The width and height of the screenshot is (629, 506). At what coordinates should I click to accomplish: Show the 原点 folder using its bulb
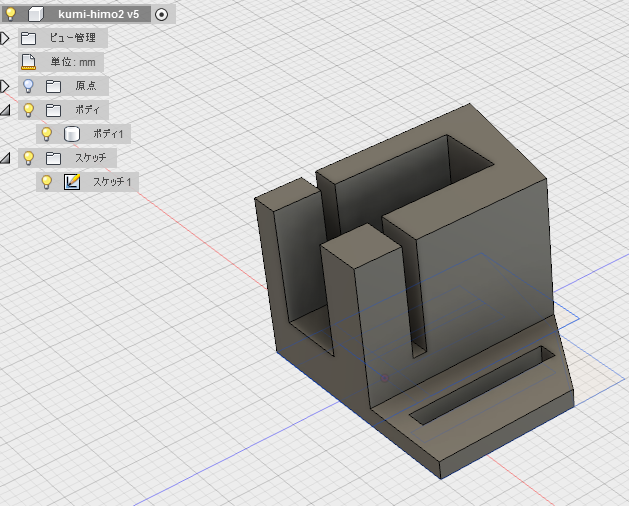tap(28, 86)
